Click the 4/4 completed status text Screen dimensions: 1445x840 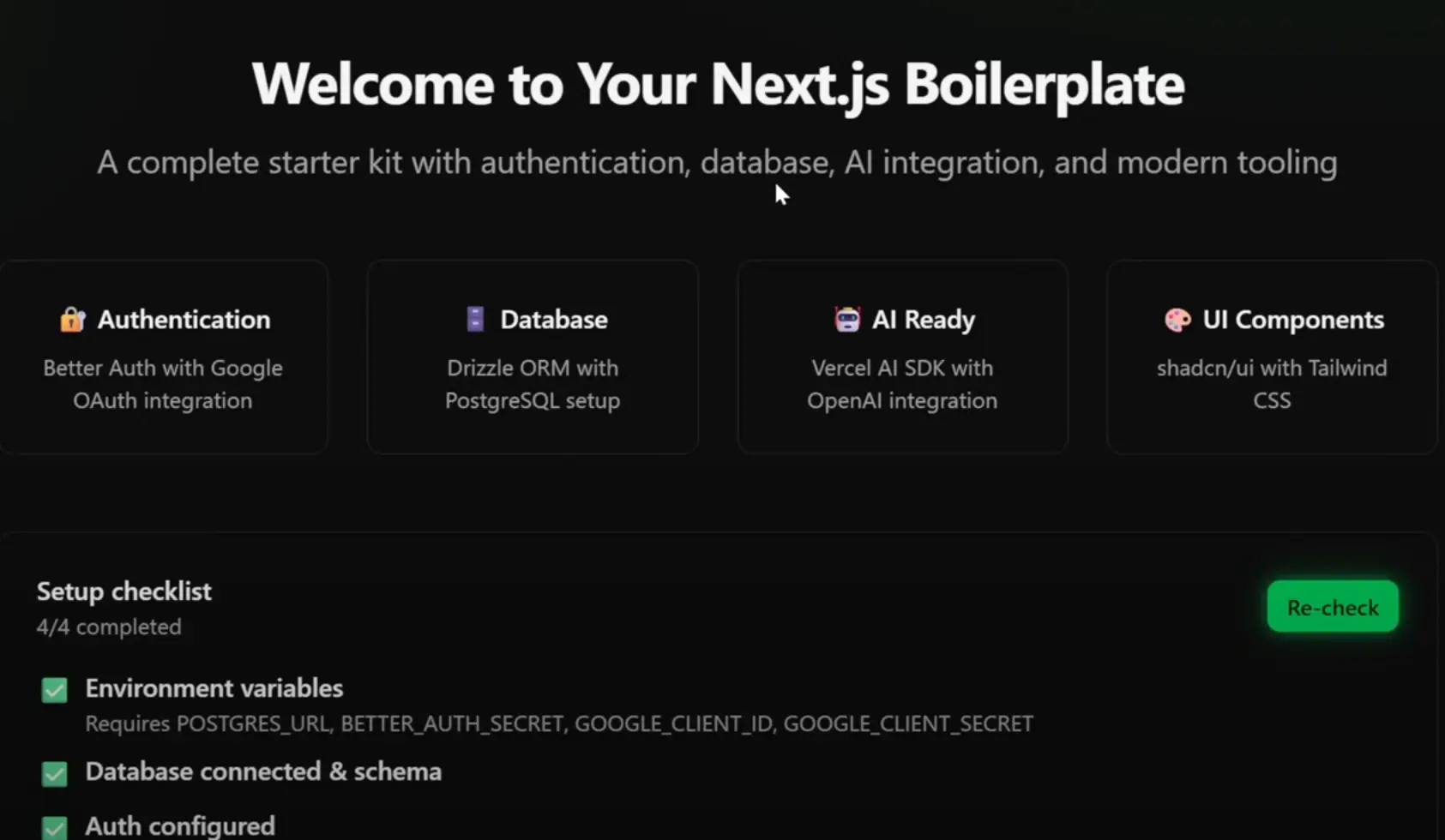[109, 627]
